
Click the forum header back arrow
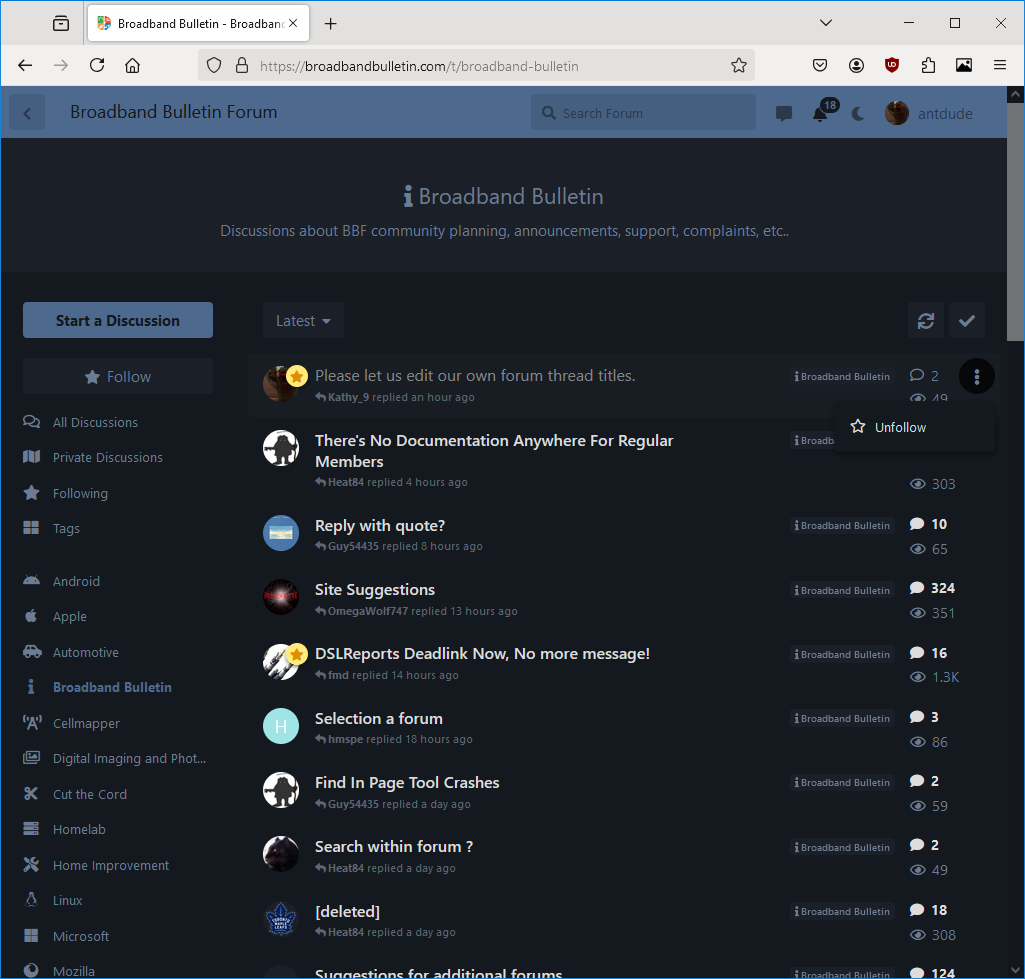coord(27,113)
